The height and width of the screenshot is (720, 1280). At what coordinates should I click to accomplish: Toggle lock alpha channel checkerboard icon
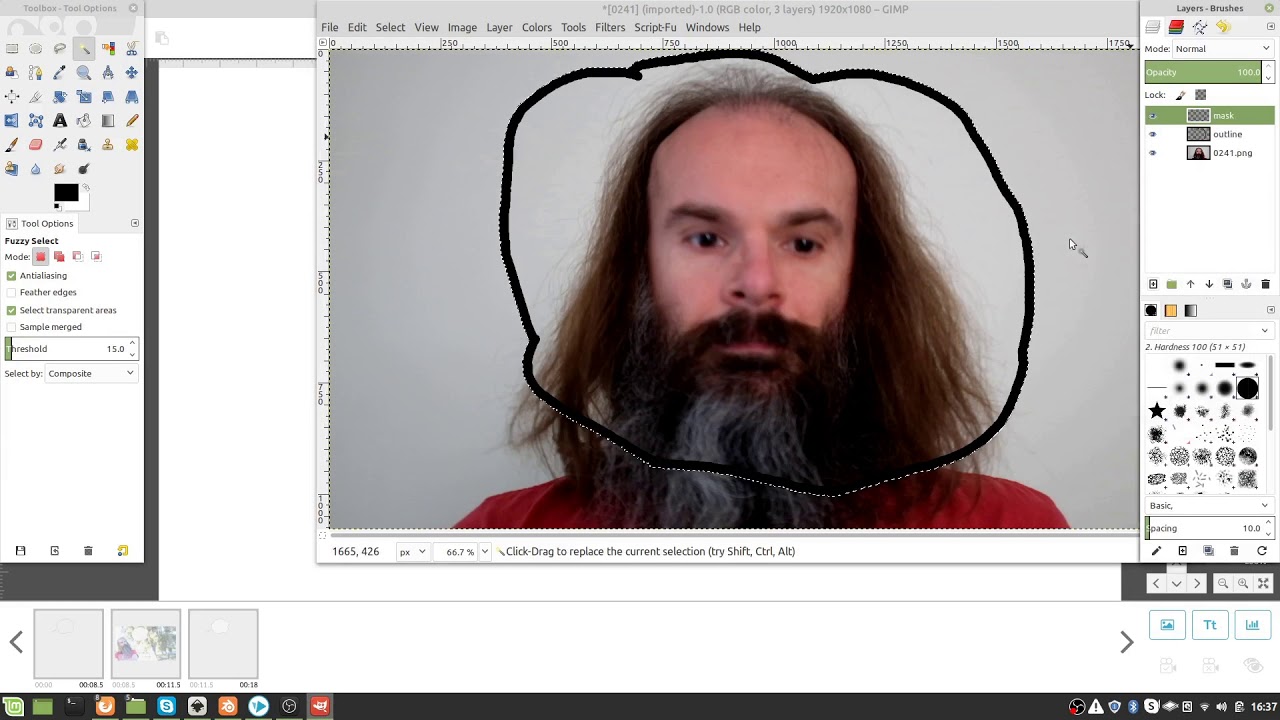coord(1200,95)
